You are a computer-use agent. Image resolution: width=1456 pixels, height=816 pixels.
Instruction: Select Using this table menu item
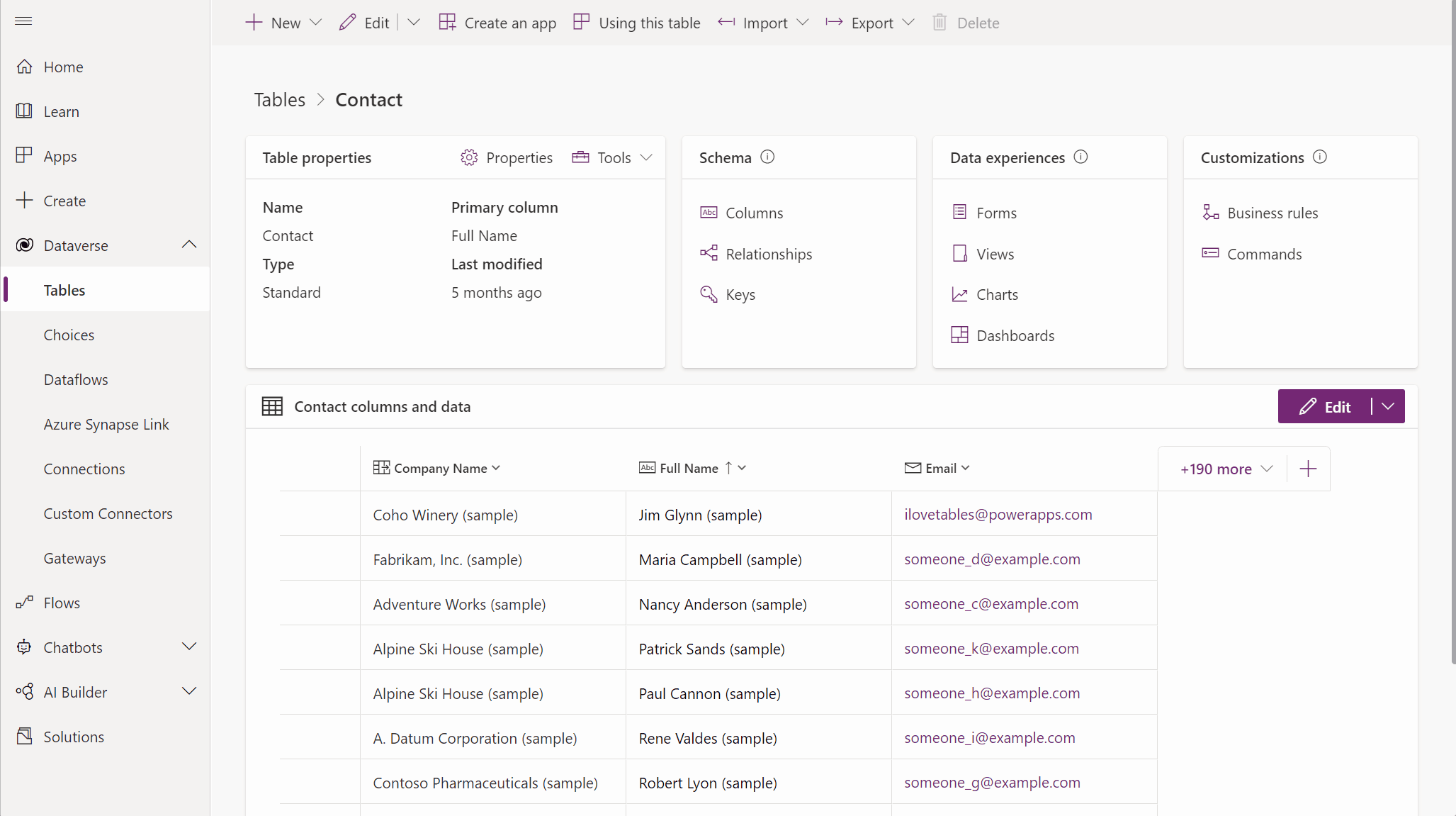[x=636, y=22]
